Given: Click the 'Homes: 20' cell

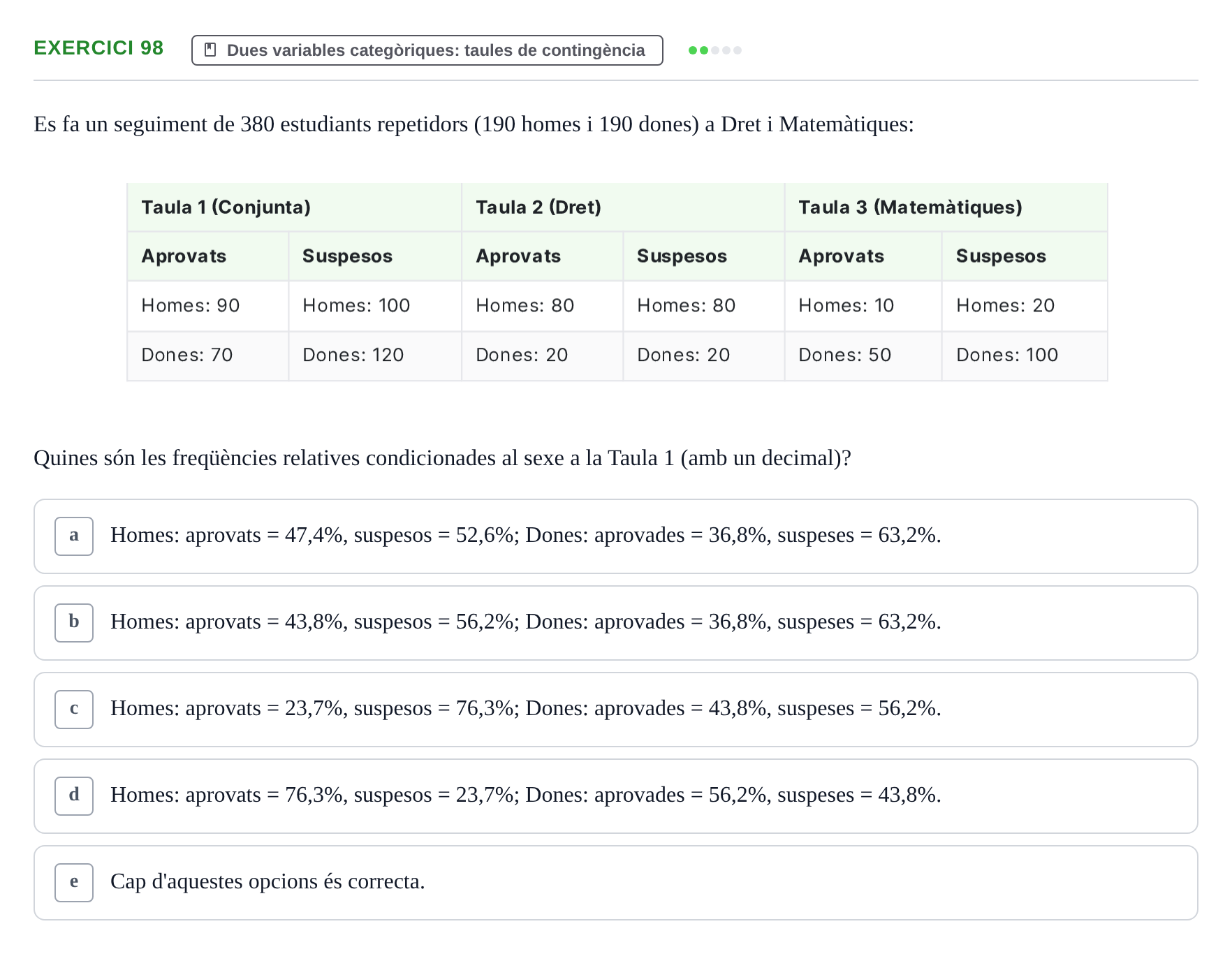Looking at the screenshot, I should 1025,306.
